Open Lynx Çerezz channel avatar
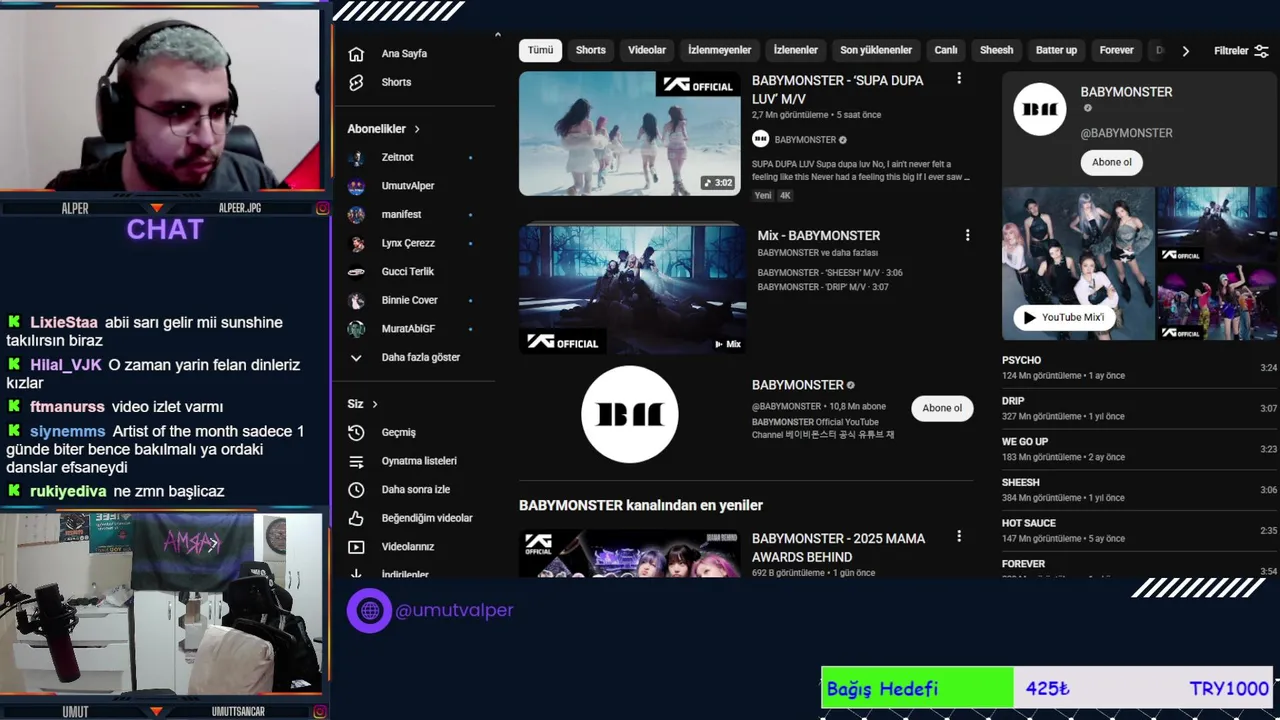Image resolution: width=1280 pixels, height=720 pixels. (x=356, y=243)
